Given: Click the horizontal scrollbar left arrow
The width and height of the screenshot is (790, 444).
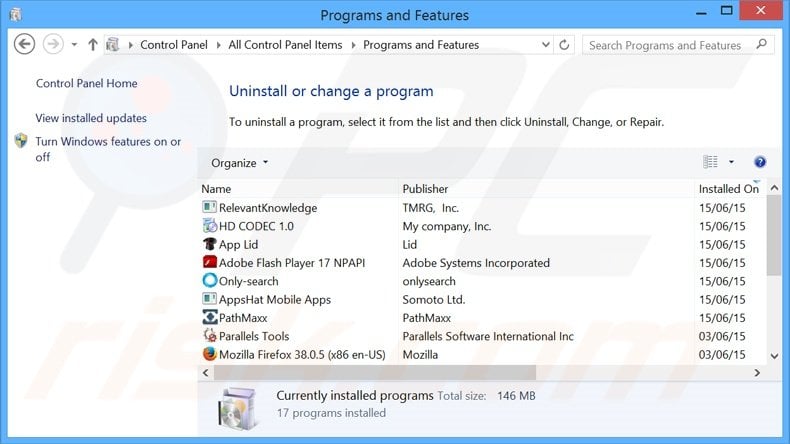Looking at the screenshot, I should (x=206, y=372).
